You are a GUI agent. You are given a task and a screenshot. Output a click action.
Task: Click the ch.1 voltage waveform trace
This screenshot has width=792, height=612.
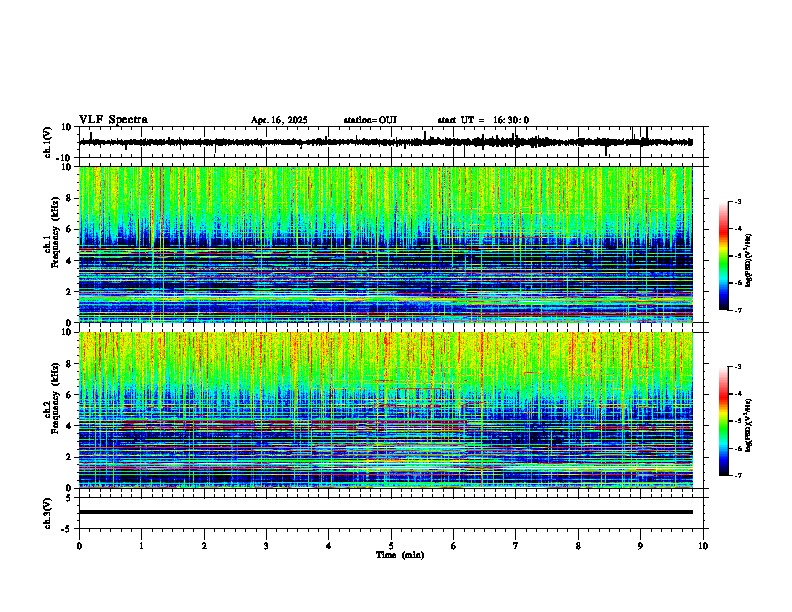pos(385,142)
